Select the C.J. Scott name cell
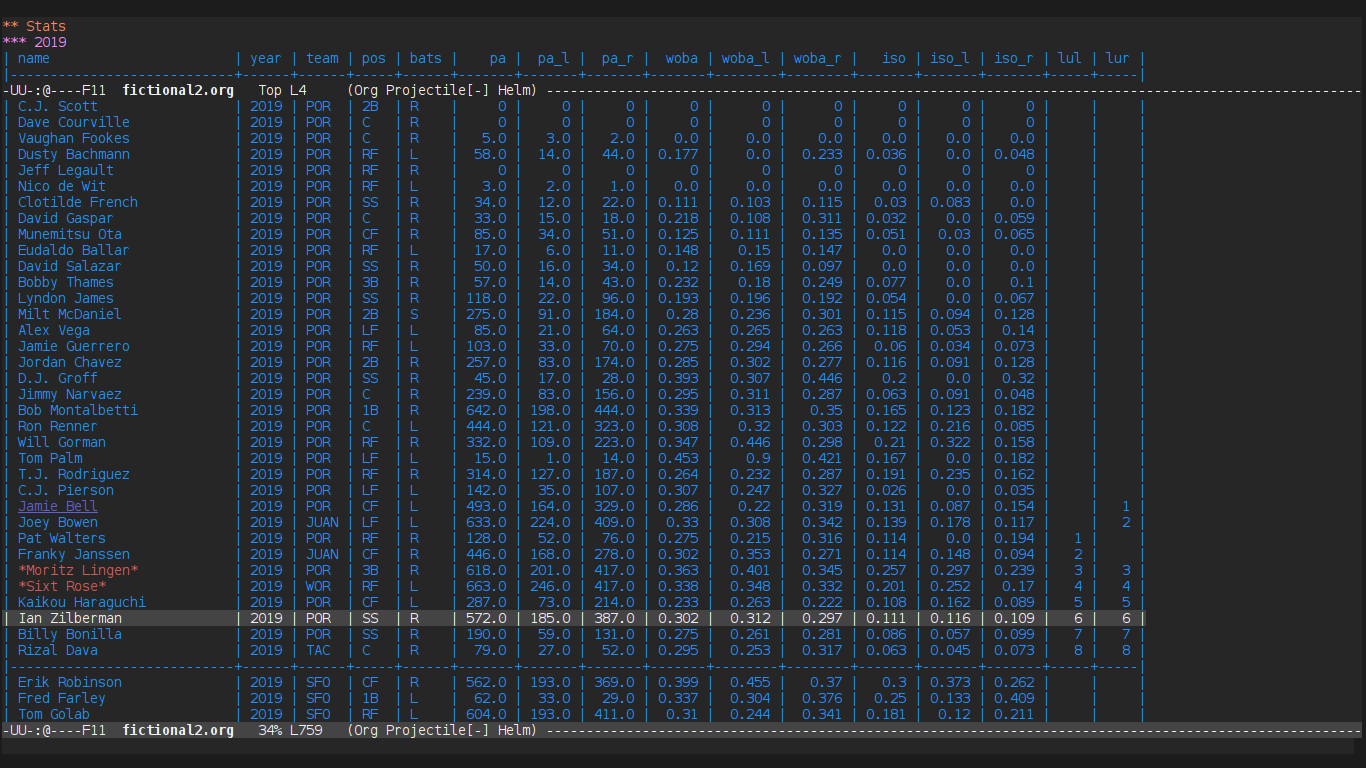 tap(58, 106)
